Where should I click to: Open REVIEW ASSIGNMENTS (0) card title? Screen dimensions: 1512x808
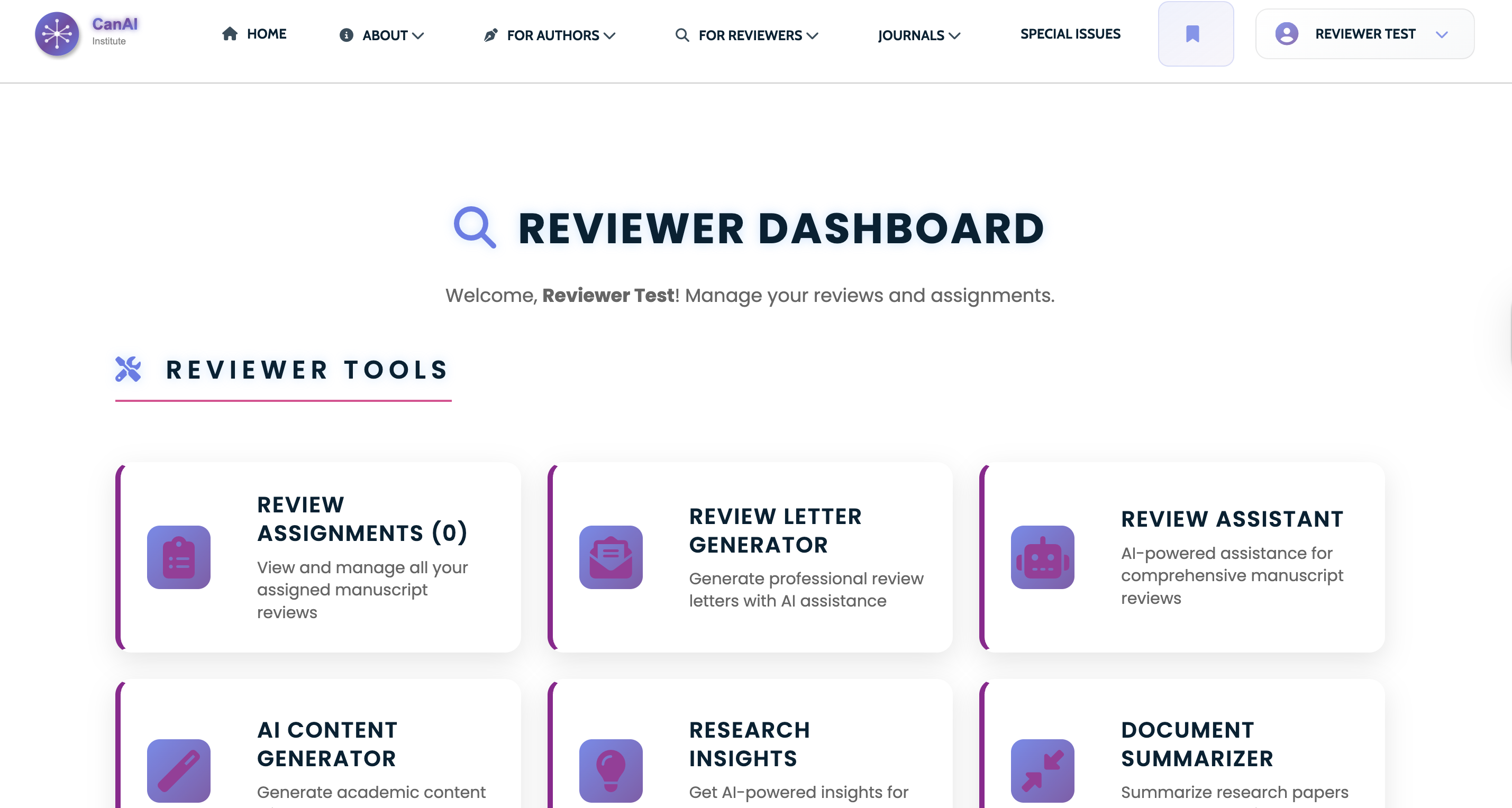click(x=362, y=519)
